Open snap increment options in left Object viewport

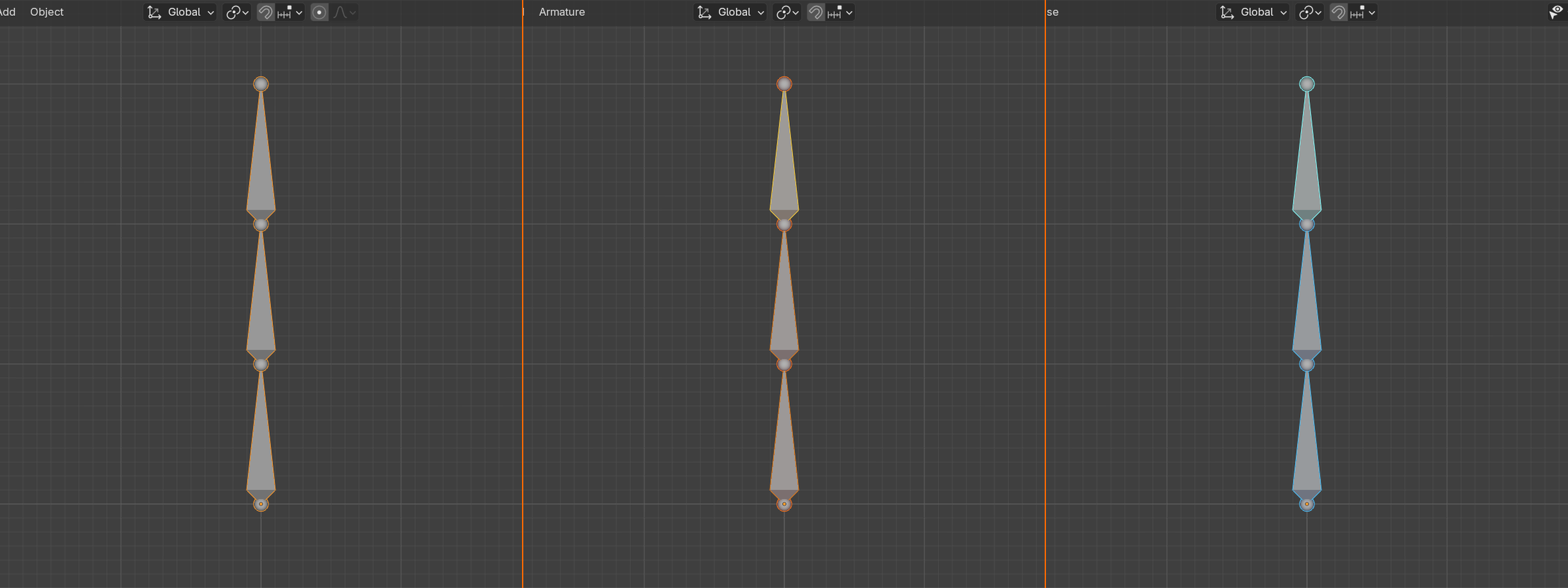(290, 12)
